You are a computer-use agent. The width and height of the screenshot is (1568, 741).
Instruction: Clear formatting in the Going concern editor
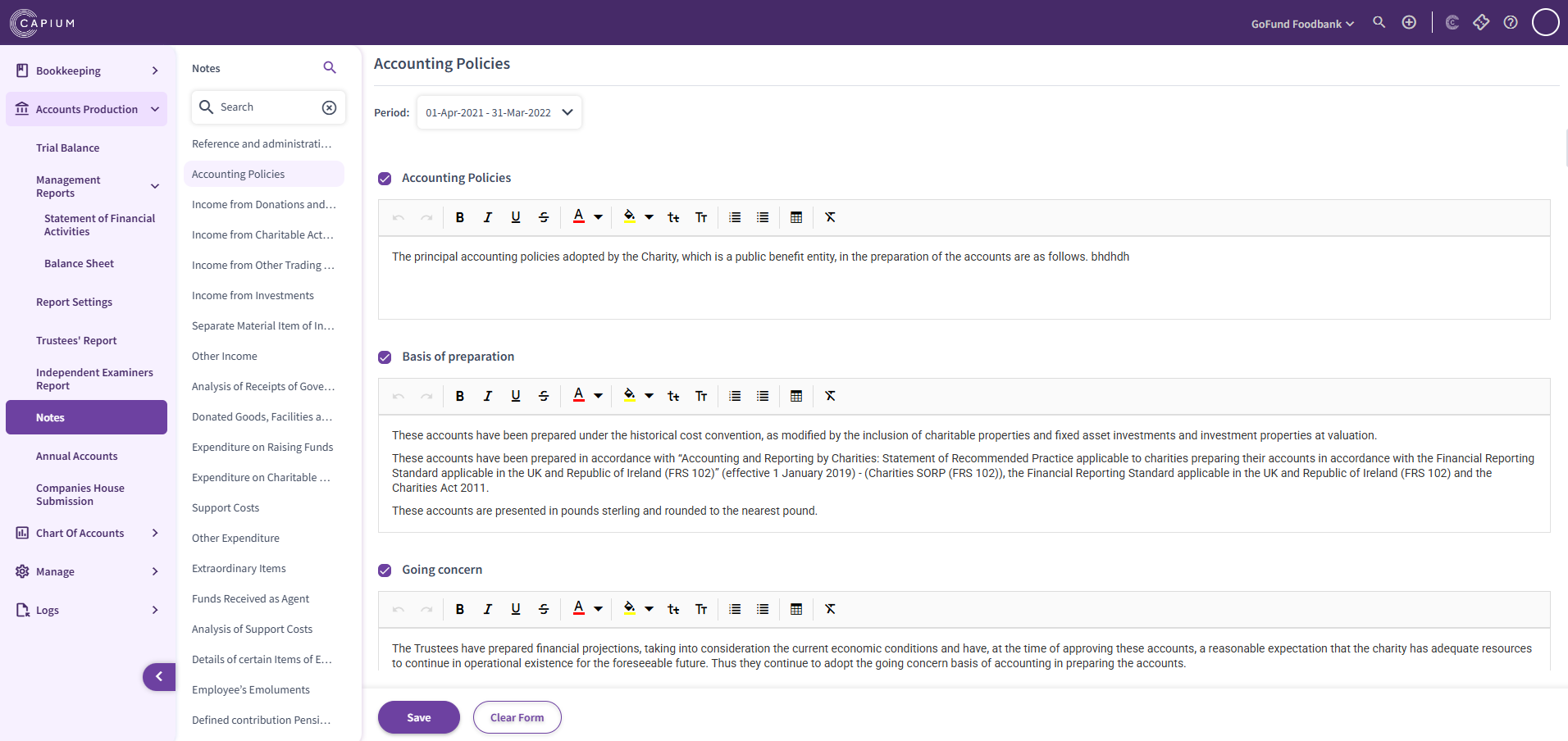(x=831, y=609)
